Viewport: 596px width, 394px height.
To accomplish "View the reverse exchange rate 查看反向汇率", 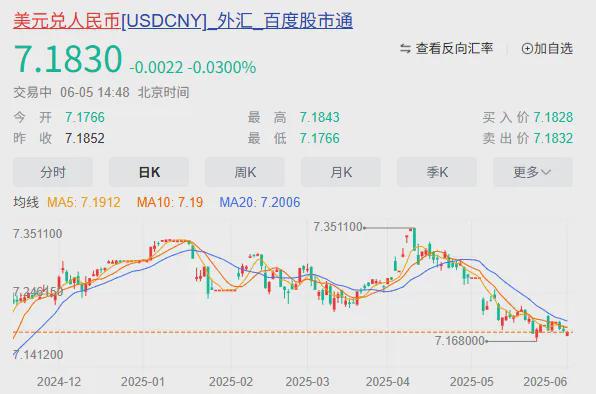I will [454, 49].
